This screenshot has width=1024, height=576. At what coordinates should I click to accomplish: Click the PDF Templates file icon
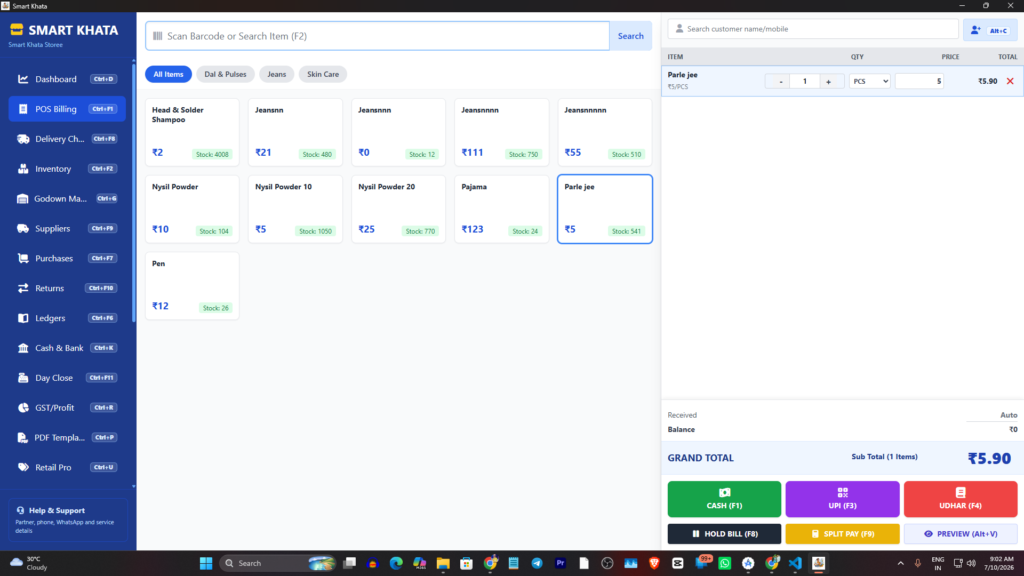23,438
